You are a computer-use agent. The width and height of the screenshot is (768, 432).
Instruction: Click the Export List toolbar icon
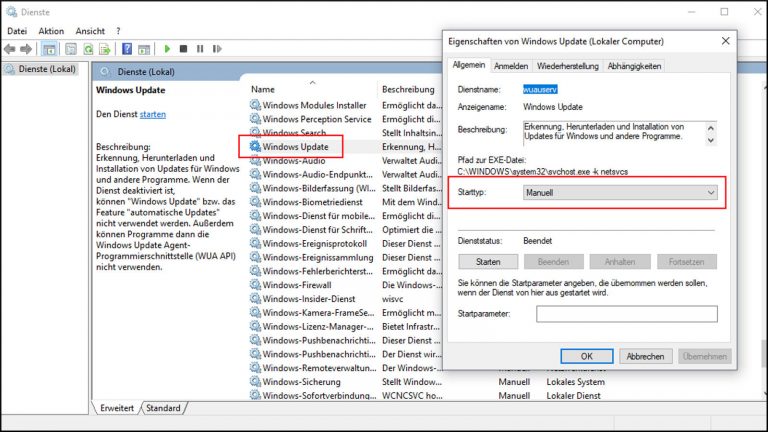tap(105, 48)
